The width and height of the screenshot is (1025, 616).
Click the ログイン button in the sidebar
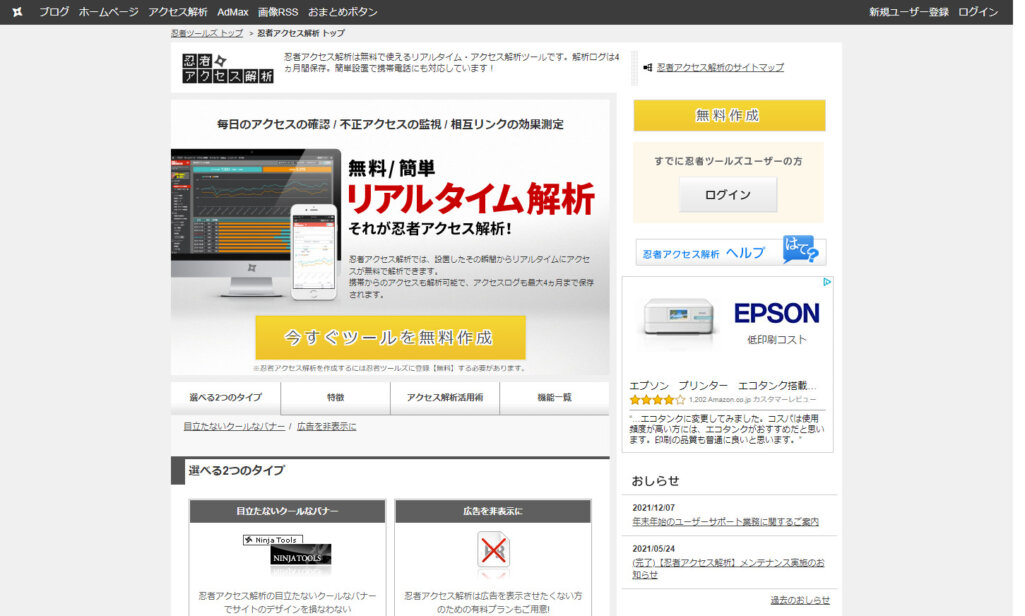(727, 194)
